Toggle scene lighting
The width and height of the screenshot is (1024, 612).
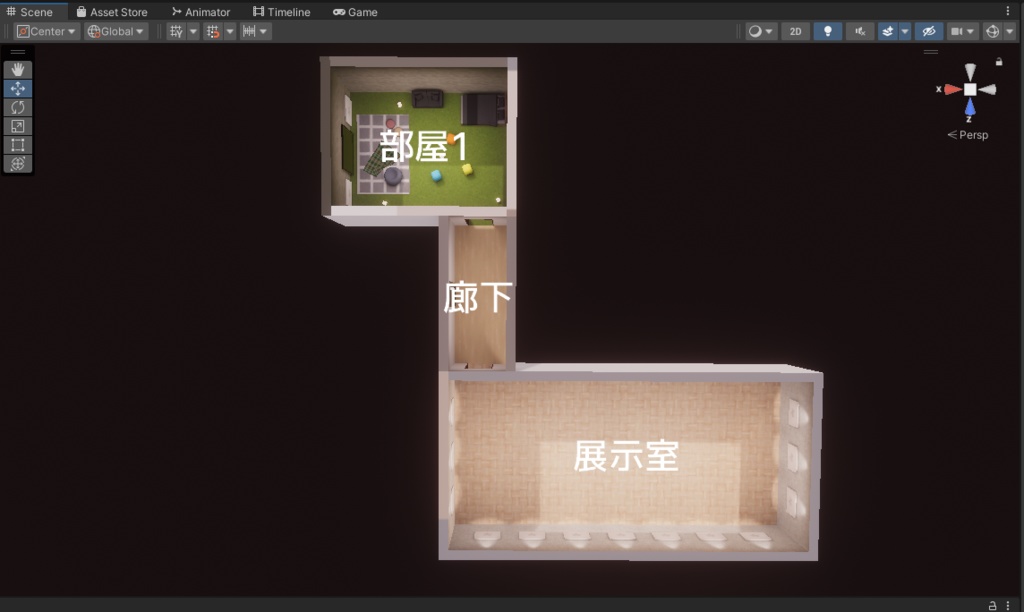pos(827,31)
